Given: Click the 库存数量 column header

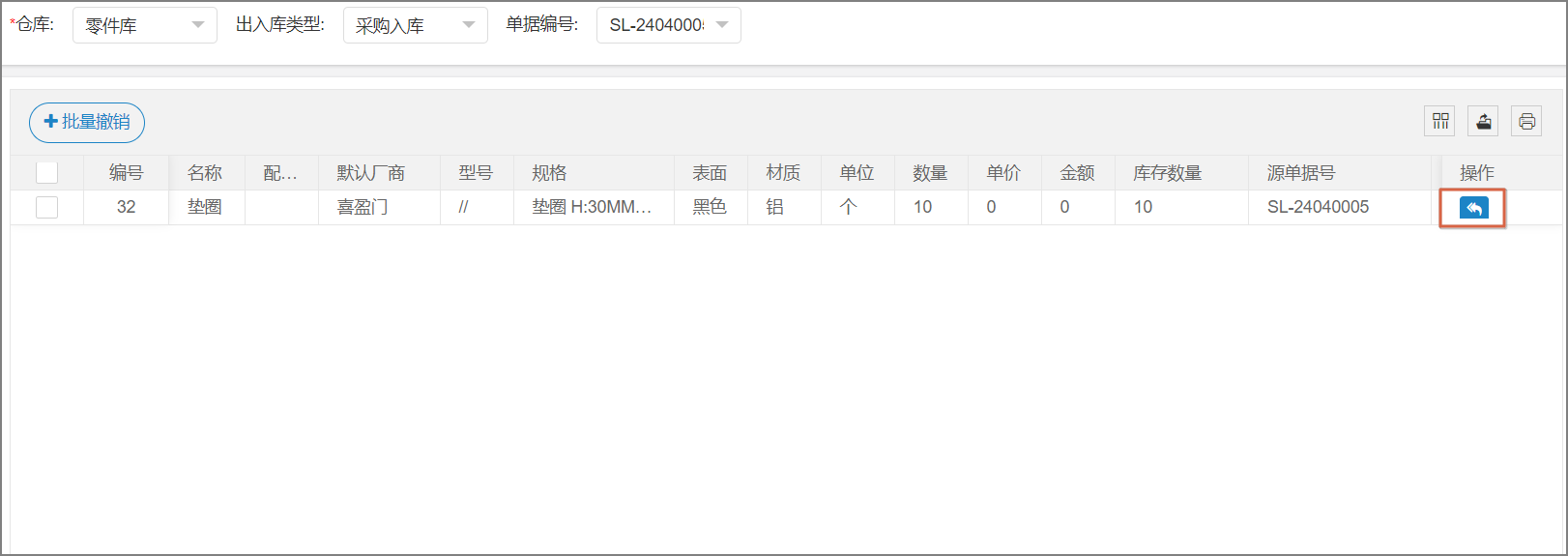Looking at the screenshot, I should coord(1167,173).
